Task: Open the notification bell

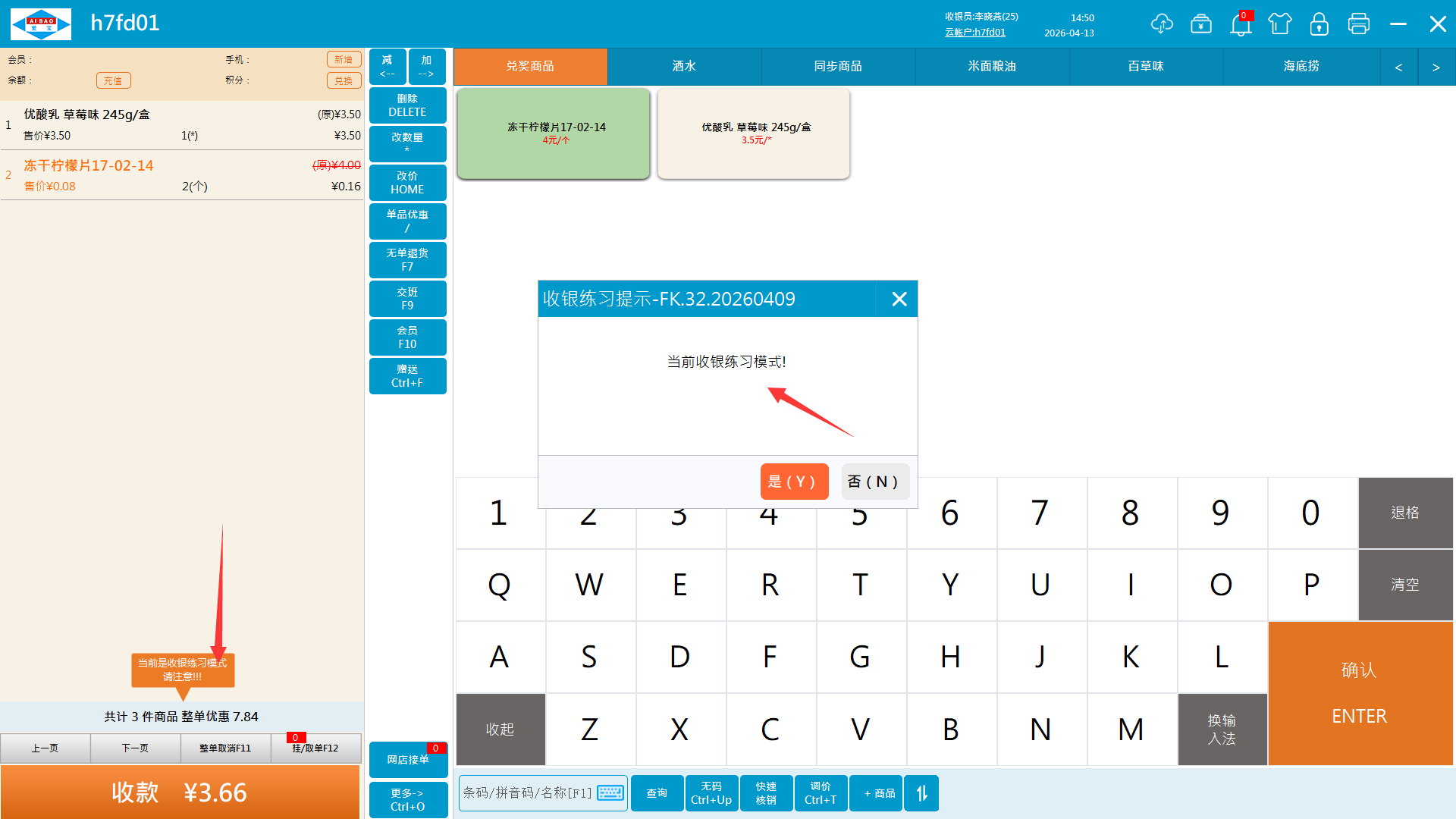Action: tap(1241, 24)
